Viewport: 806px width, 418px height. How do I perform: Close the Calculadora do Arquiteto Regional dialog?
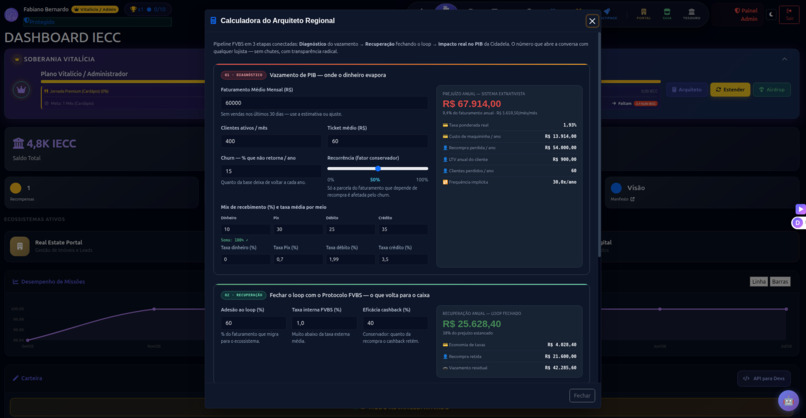click(592, 21)
